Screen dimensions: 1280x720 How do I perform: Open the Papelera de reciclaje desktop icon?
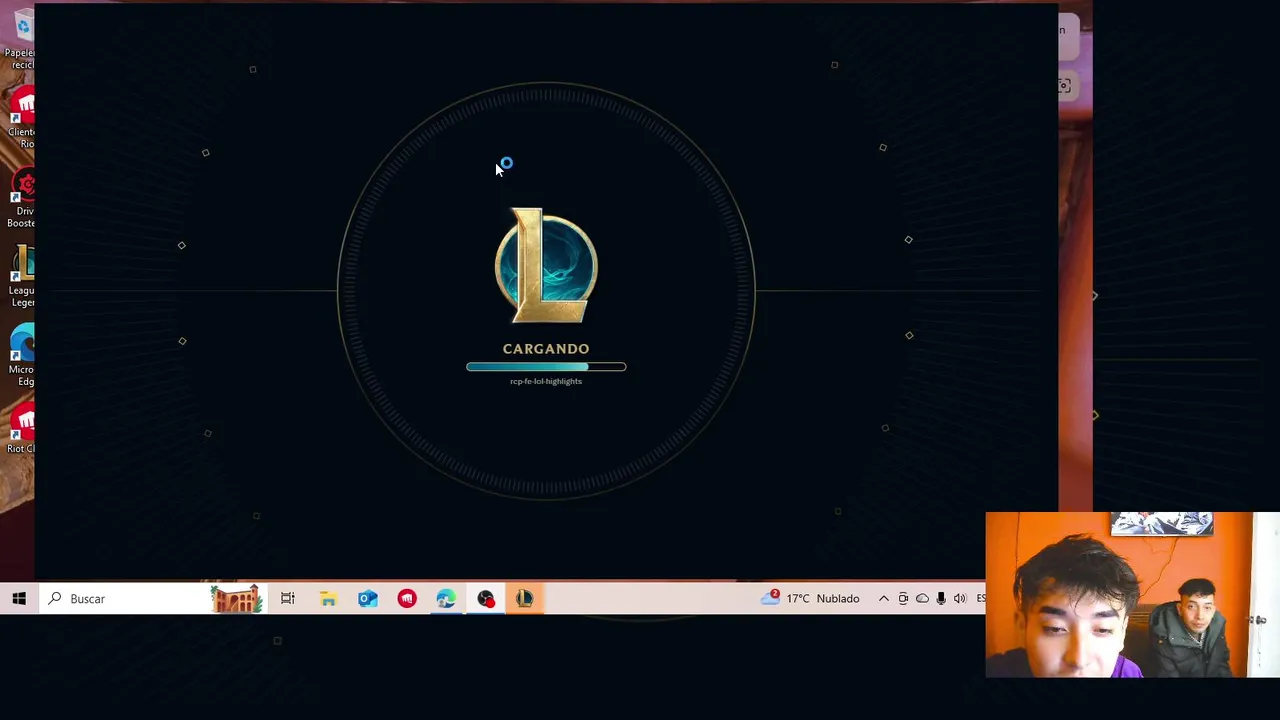click(x=20, y=40)
